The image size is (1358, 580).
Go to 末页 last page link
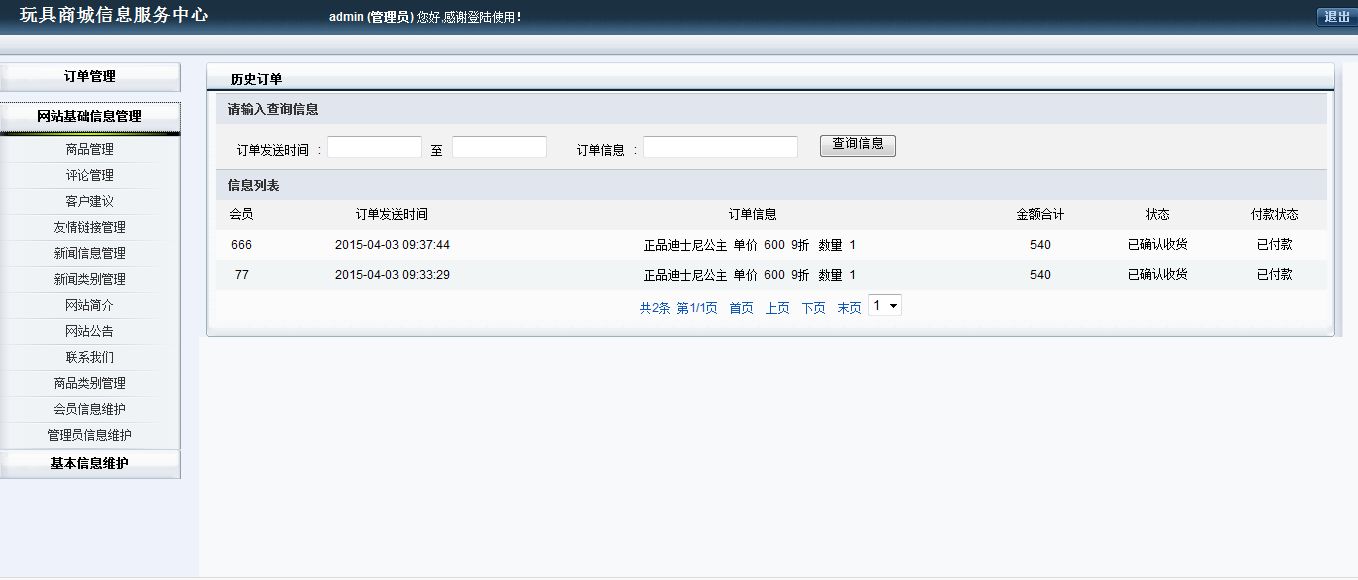[x=849, y=308]
